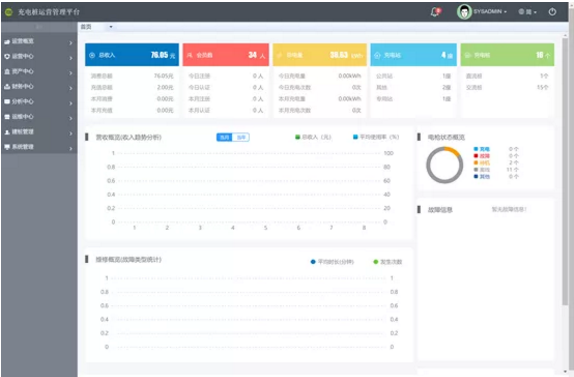The width and height of the screenshot is (574, 377).
Task: Open 分析中心 in the sidebar
Action: (x=39, y=102)
